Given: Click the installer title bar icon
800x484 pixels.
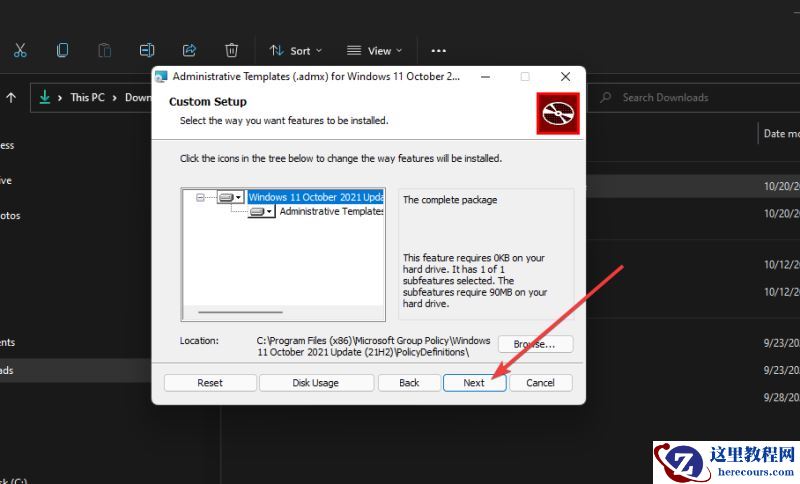Looking at the screenshot, I should [161, 77].
